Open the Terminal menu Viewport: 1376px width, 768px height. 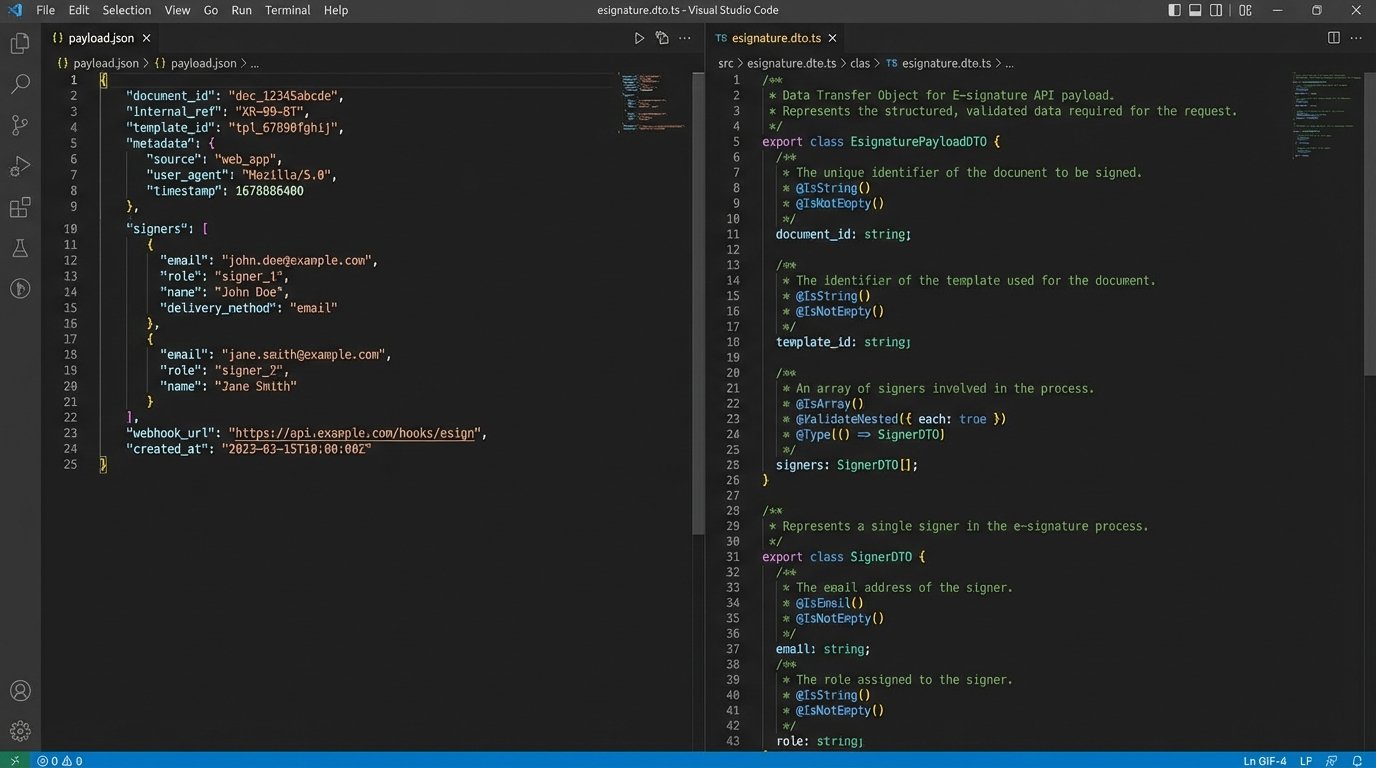(287, 10)
